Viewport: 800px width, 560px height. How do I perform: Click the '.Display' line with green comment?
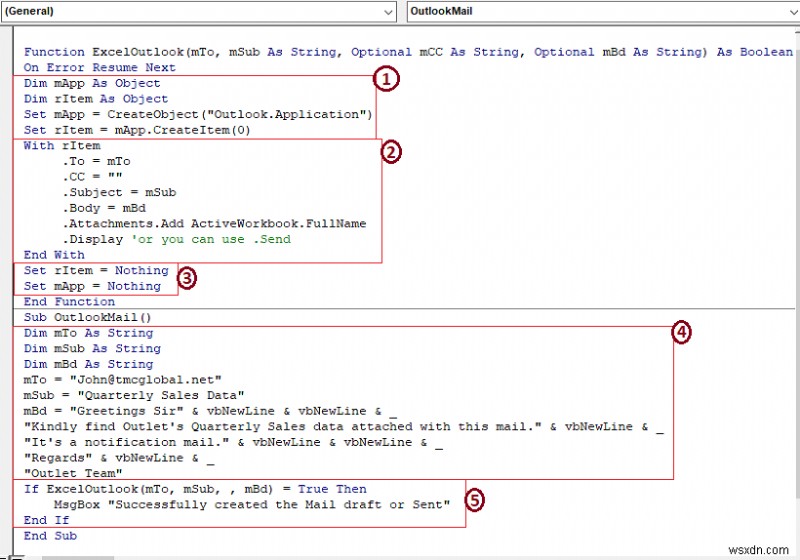tap(177, 239)
